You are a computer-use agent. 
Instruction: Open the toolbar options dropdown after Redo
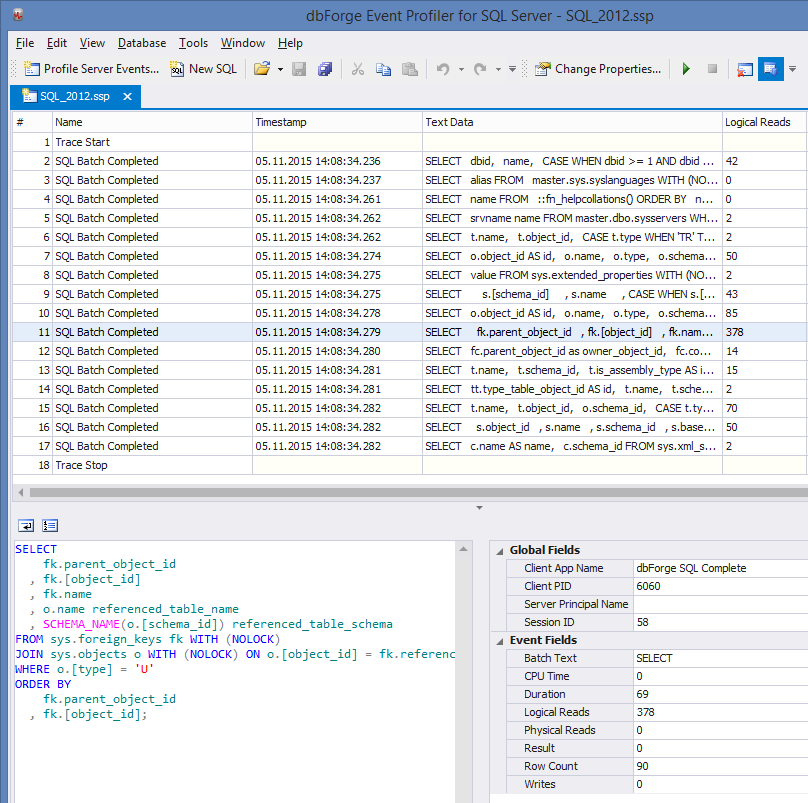coord(512,69)
